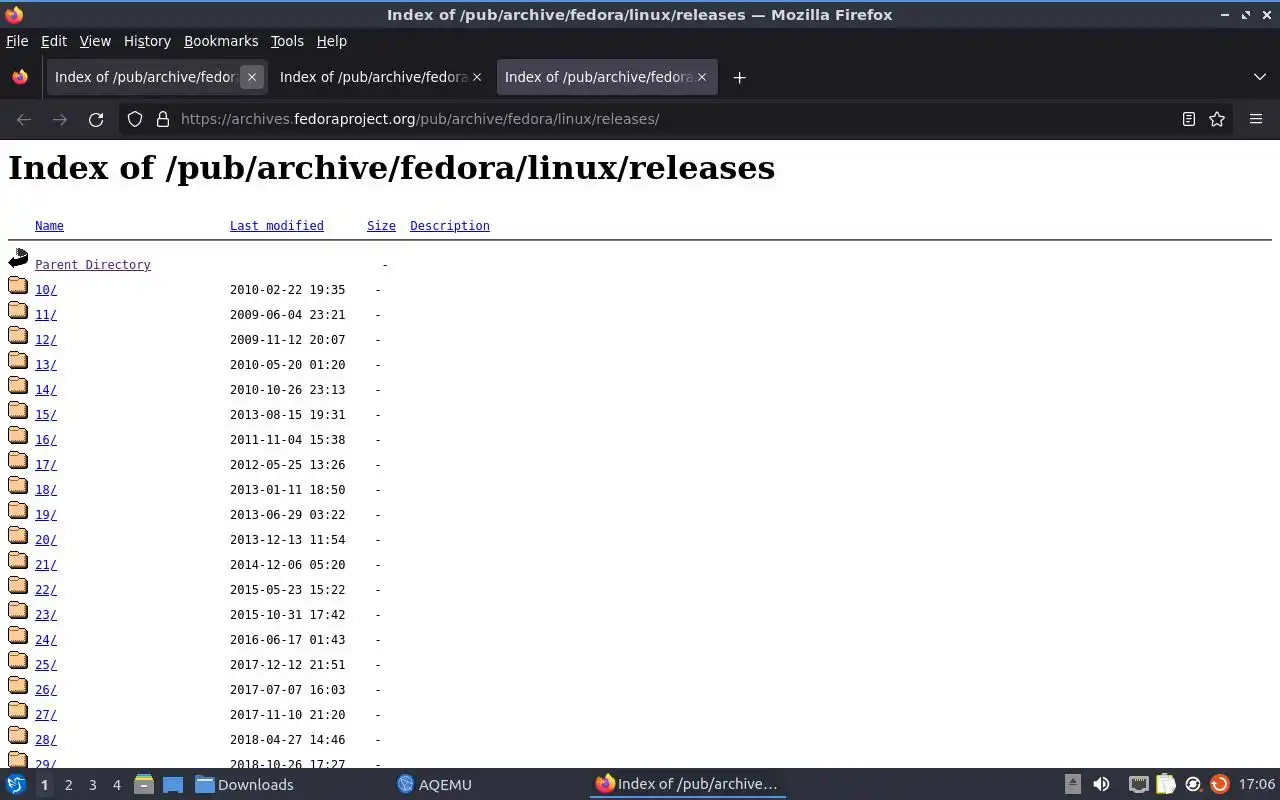Open the 27/ directory link
Viewport: 1280px width, 800px height.
[46, 715]
